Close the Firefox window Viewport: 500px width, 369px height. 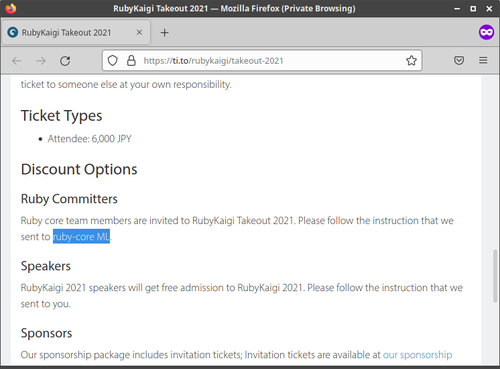click(x=489, y=9)
